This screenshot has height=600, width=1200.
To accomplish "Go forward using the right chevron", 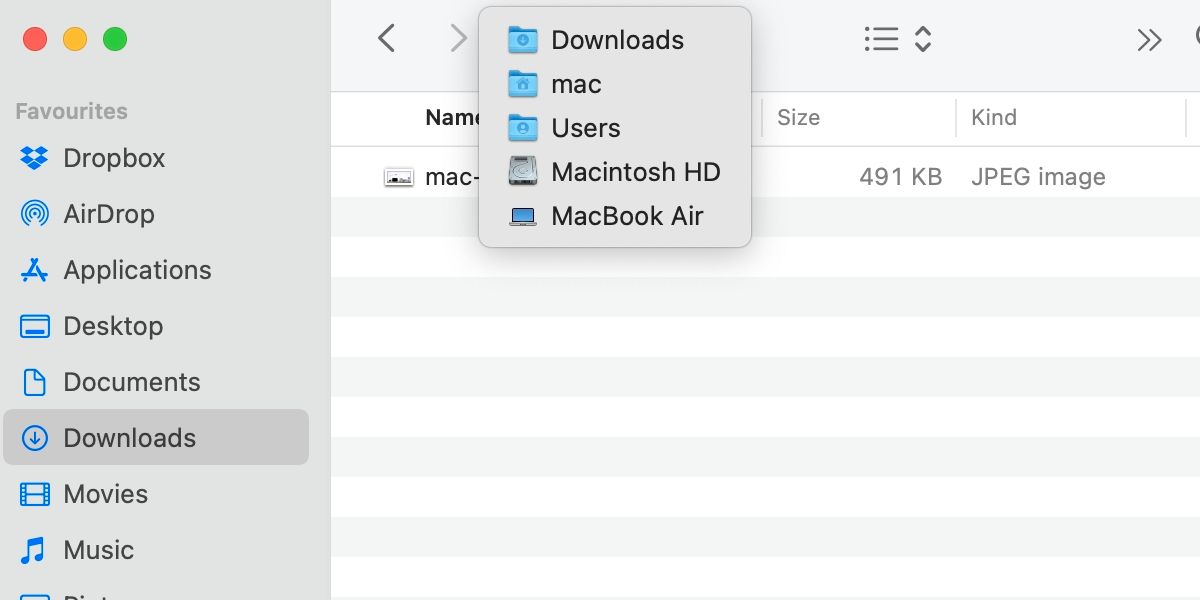I will [458, 39].
